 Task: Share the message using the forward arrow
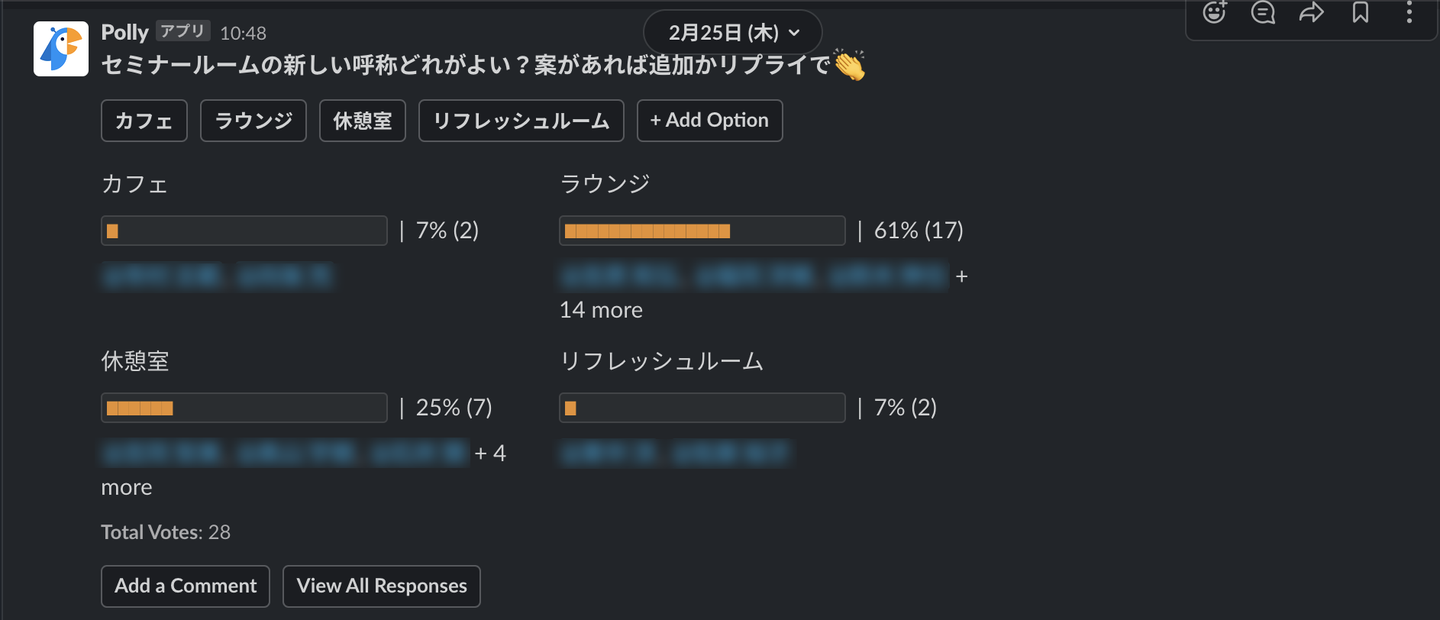1311,13
